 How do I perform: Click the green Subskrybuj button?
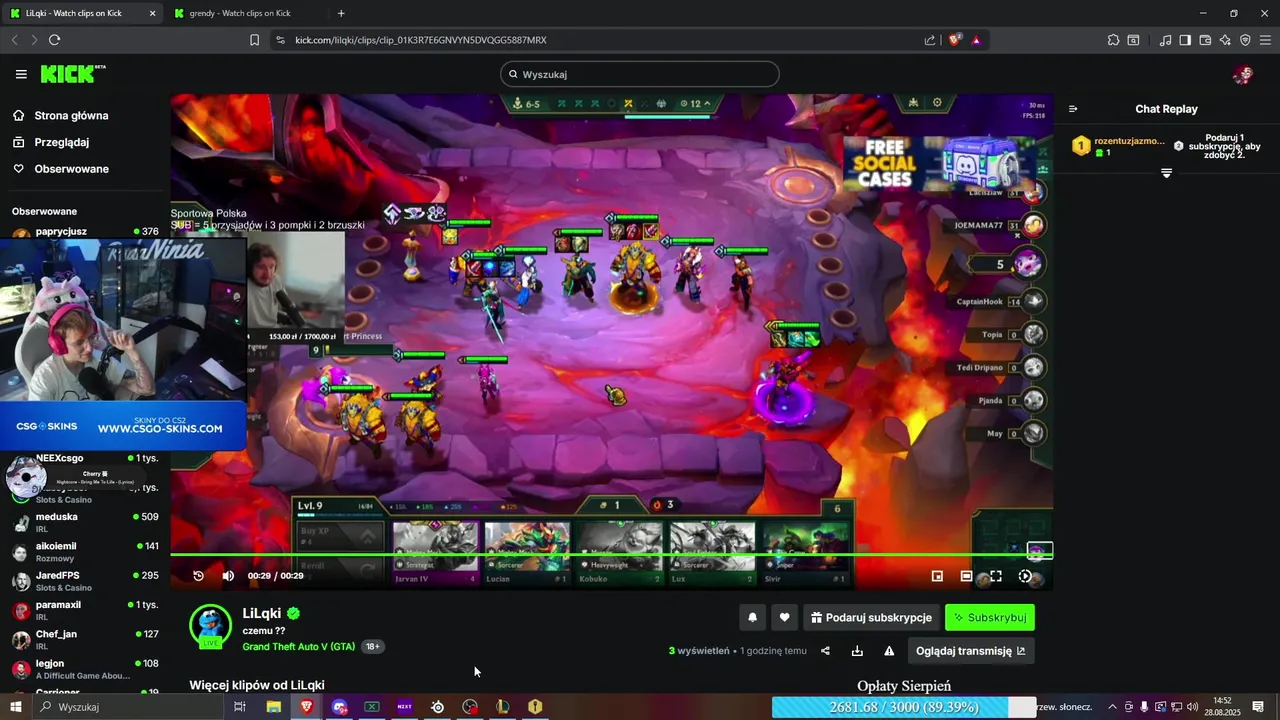pyautogui.click(x=990, y=618)
